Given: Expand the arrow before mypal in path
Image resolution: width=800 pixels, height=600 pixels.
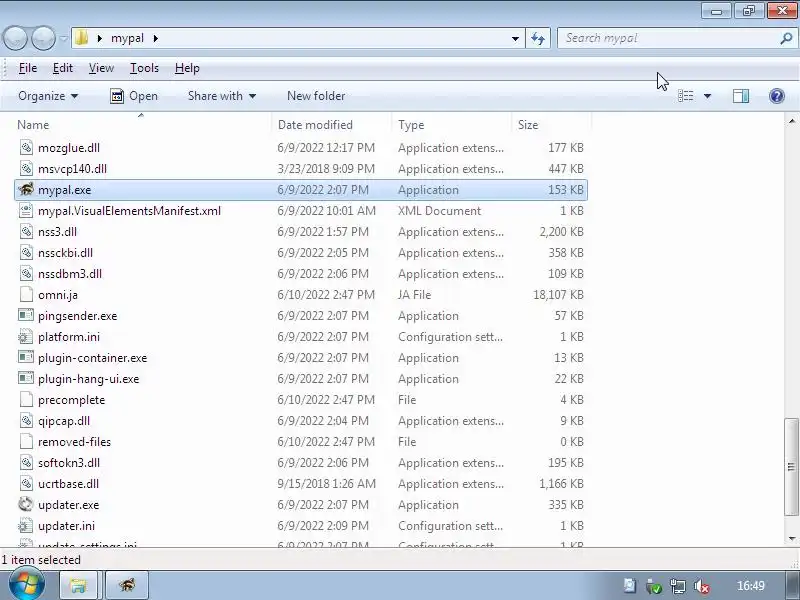Looking at the screenshot, I should pyautogui.click(x=99, y=38).
